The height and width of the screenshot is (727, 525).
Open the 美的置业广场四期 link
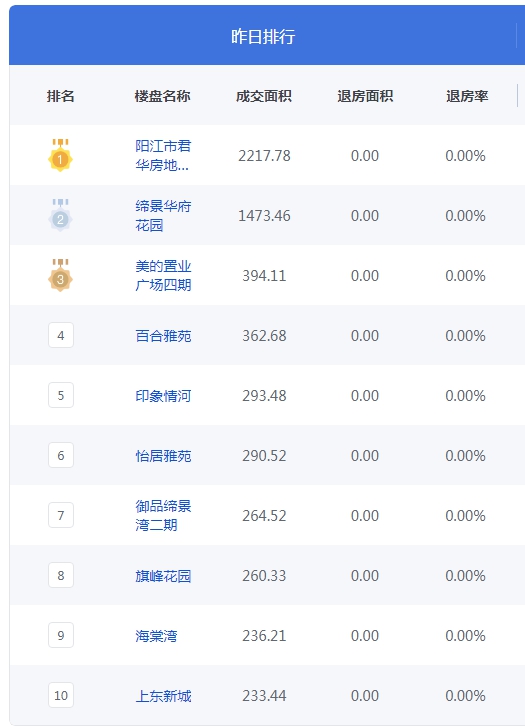point(163,275)
